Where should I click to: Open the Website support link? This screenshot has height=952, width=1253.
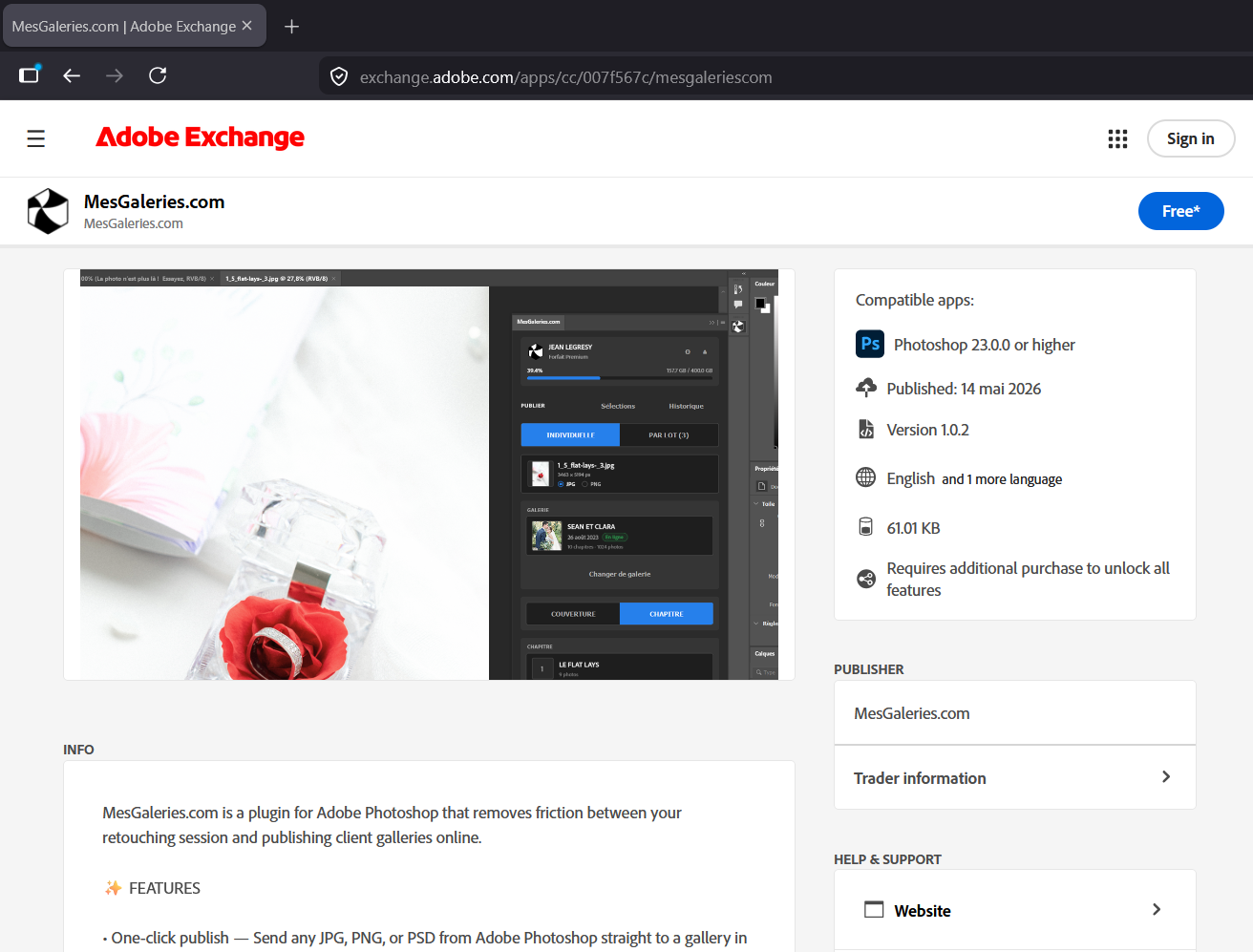[1014, 910]
